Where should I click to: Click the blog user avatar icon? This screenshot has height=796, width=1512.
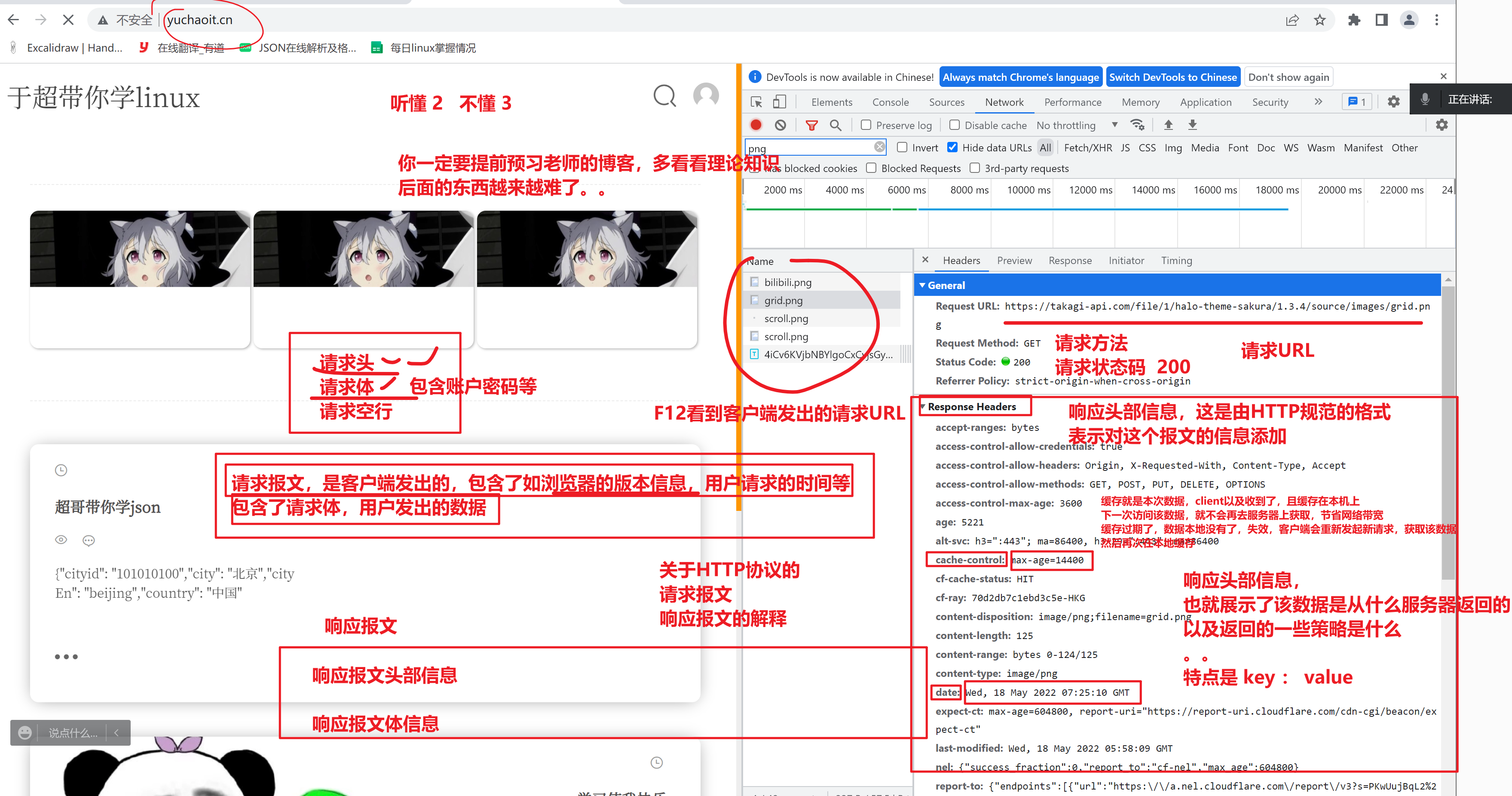(706, 95)
